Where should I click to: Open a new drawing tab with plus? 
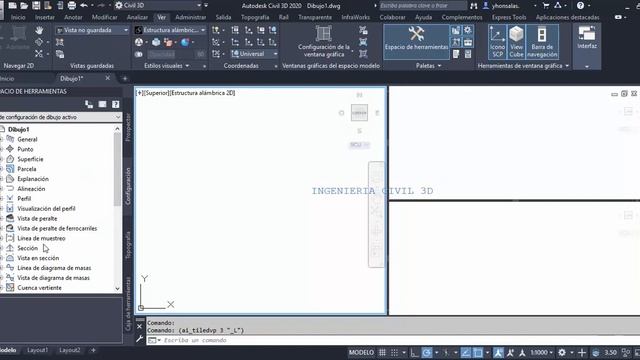click(x=125, y=78)
